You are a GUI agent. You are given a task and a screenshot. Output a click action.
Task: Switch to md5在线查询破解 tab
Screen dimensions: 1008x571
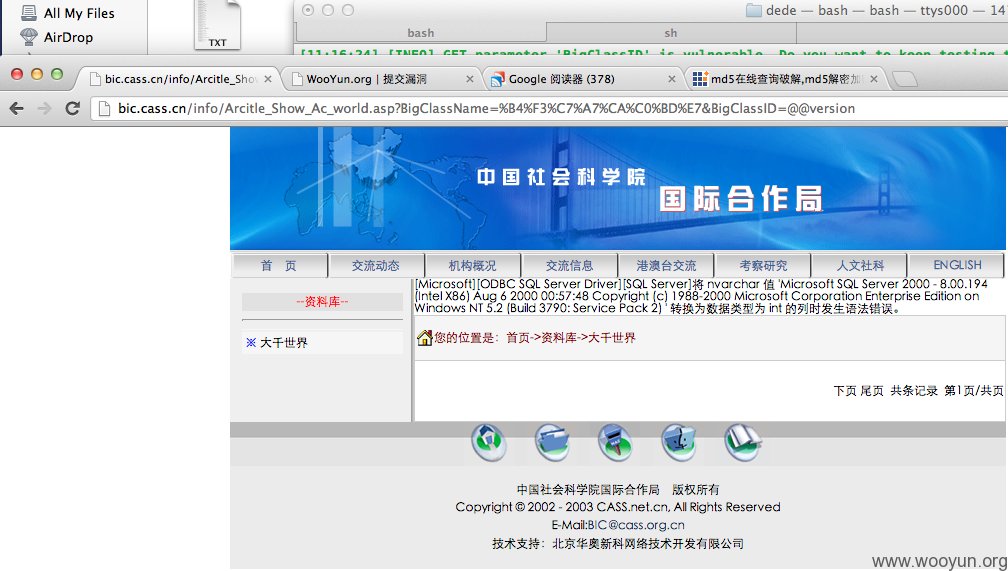point(786,79)
